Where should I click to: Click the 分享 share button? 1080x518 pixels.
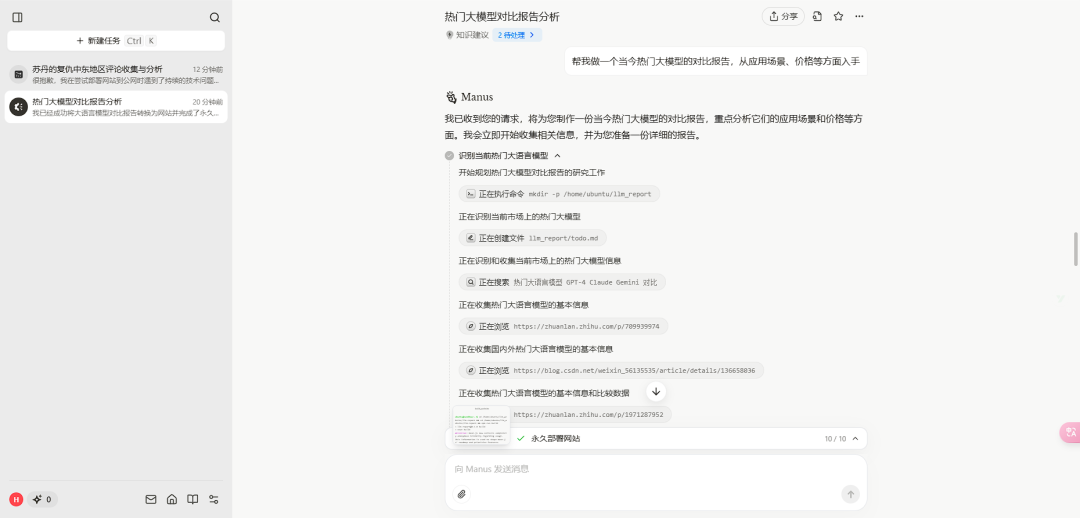click(x=783, y=17)
